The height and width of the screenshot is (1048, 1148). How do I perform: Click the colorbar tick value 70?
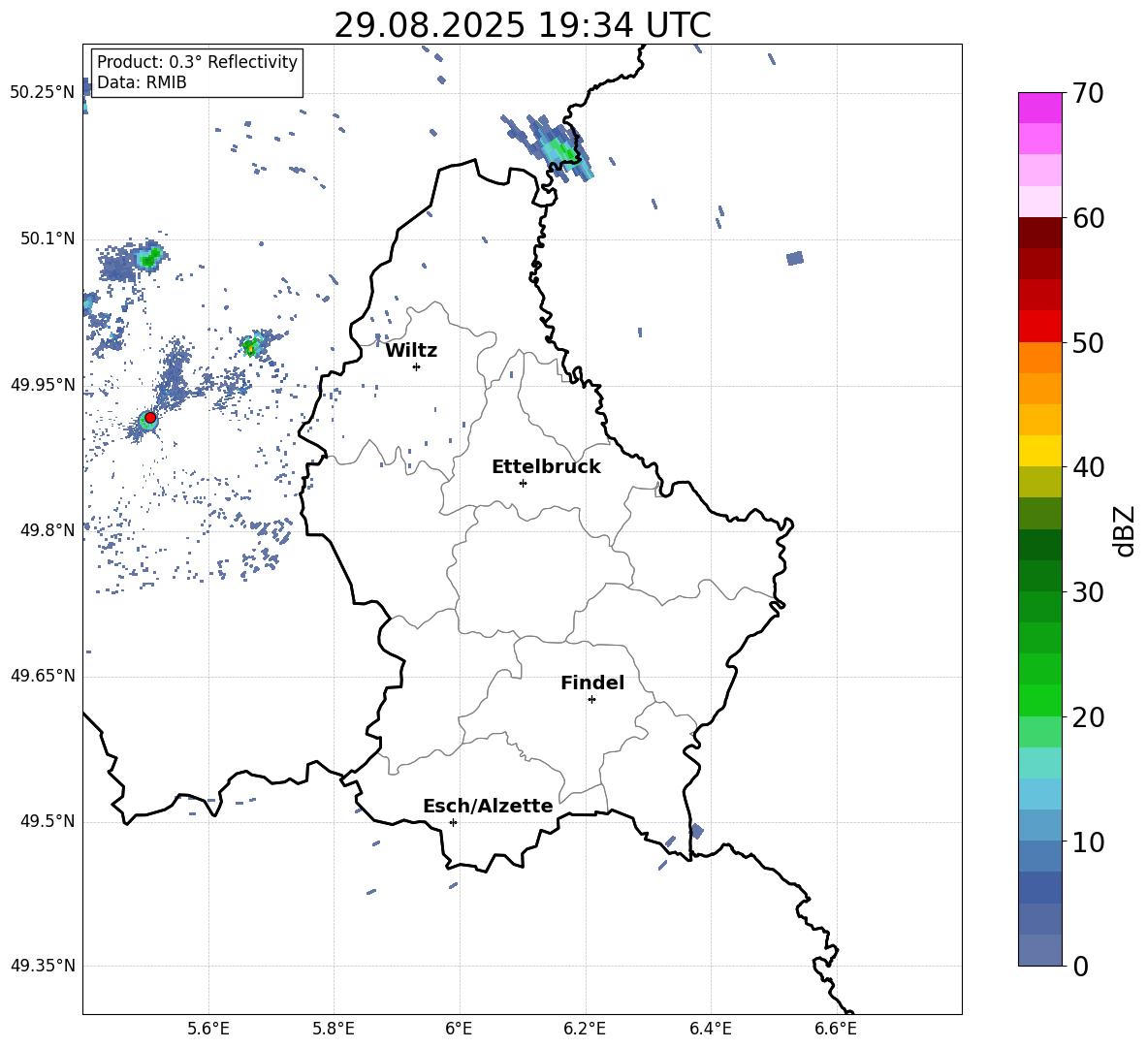coord(1089,94)
